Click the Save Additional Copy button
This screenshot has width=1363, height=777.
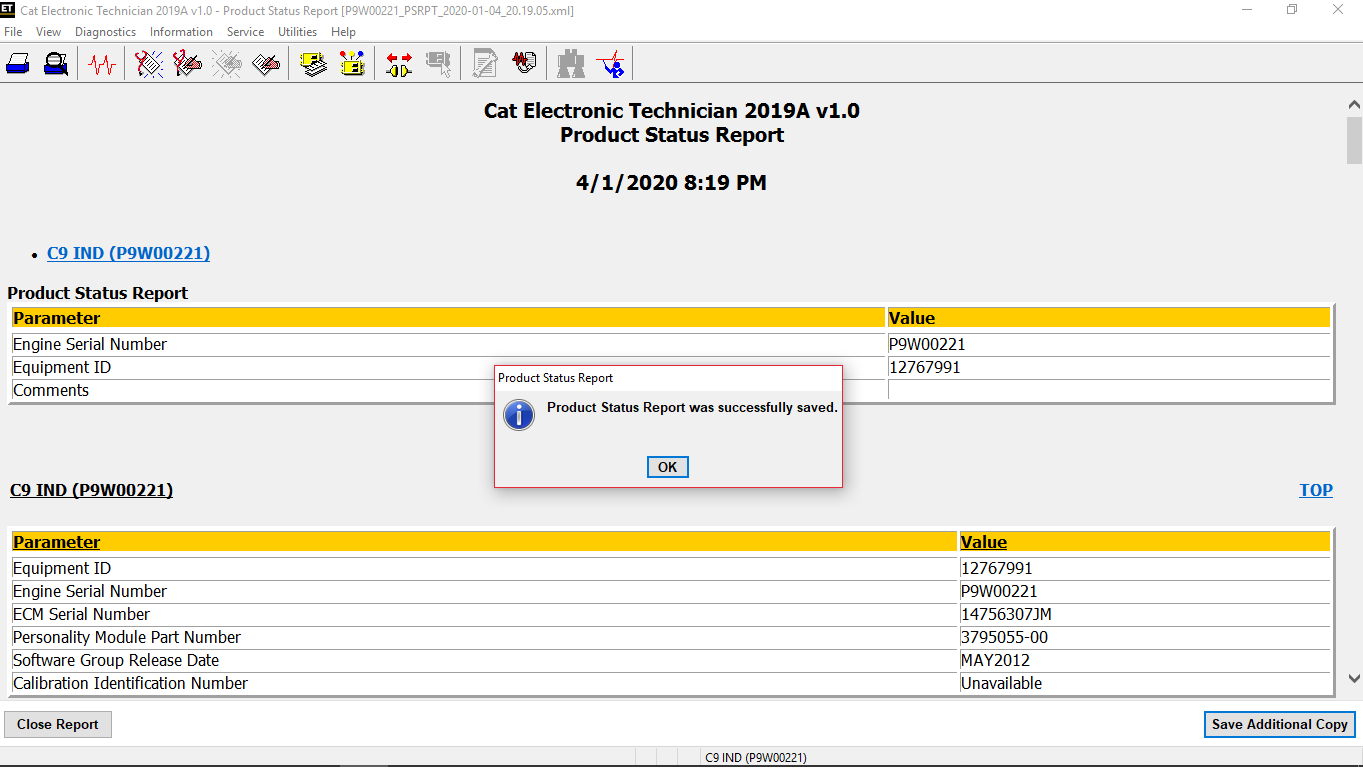pyautogui.click(x=1279, y=724)
